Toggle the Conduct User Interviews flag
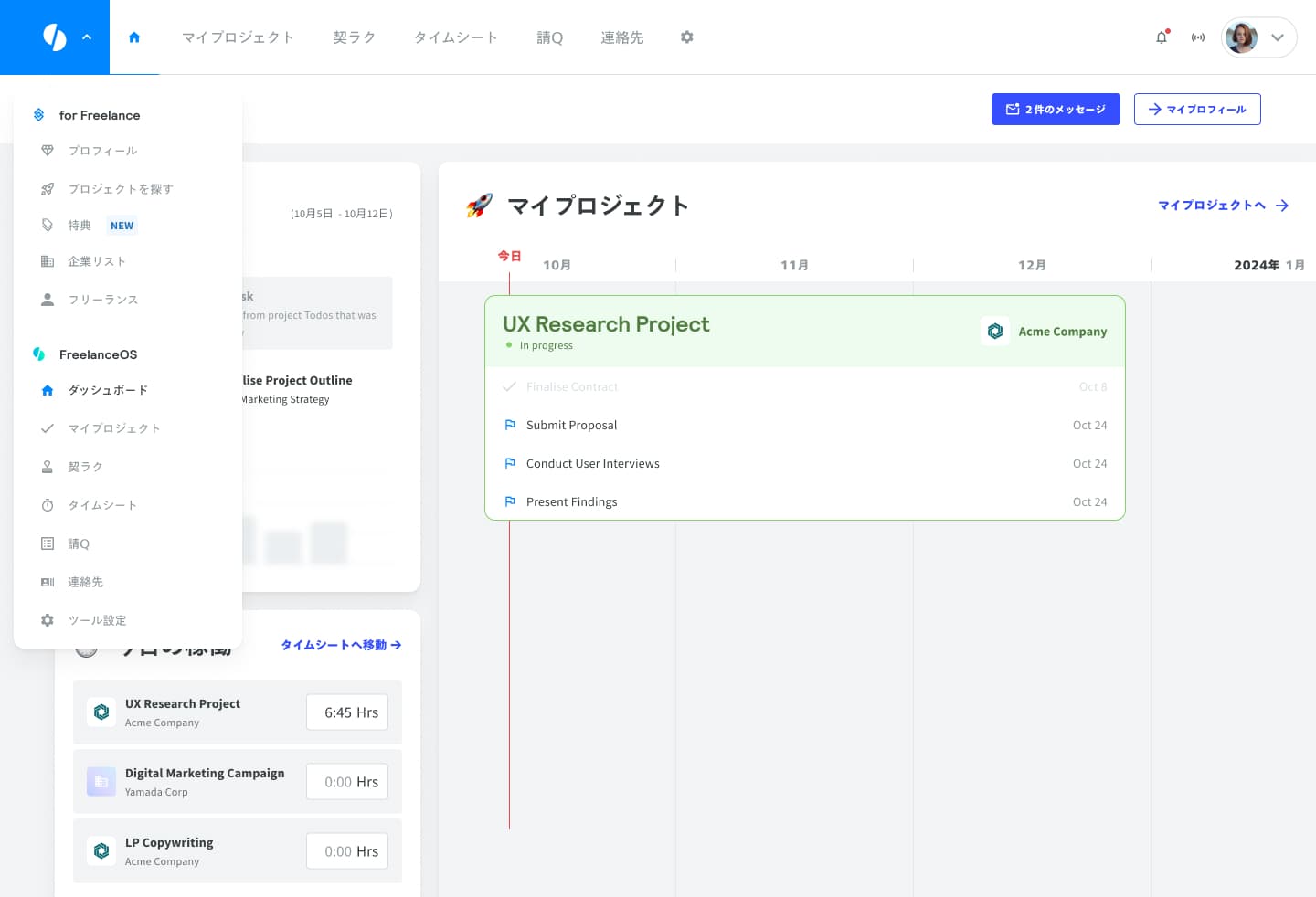The image size is (1316, 897). (x=510, y=463)
